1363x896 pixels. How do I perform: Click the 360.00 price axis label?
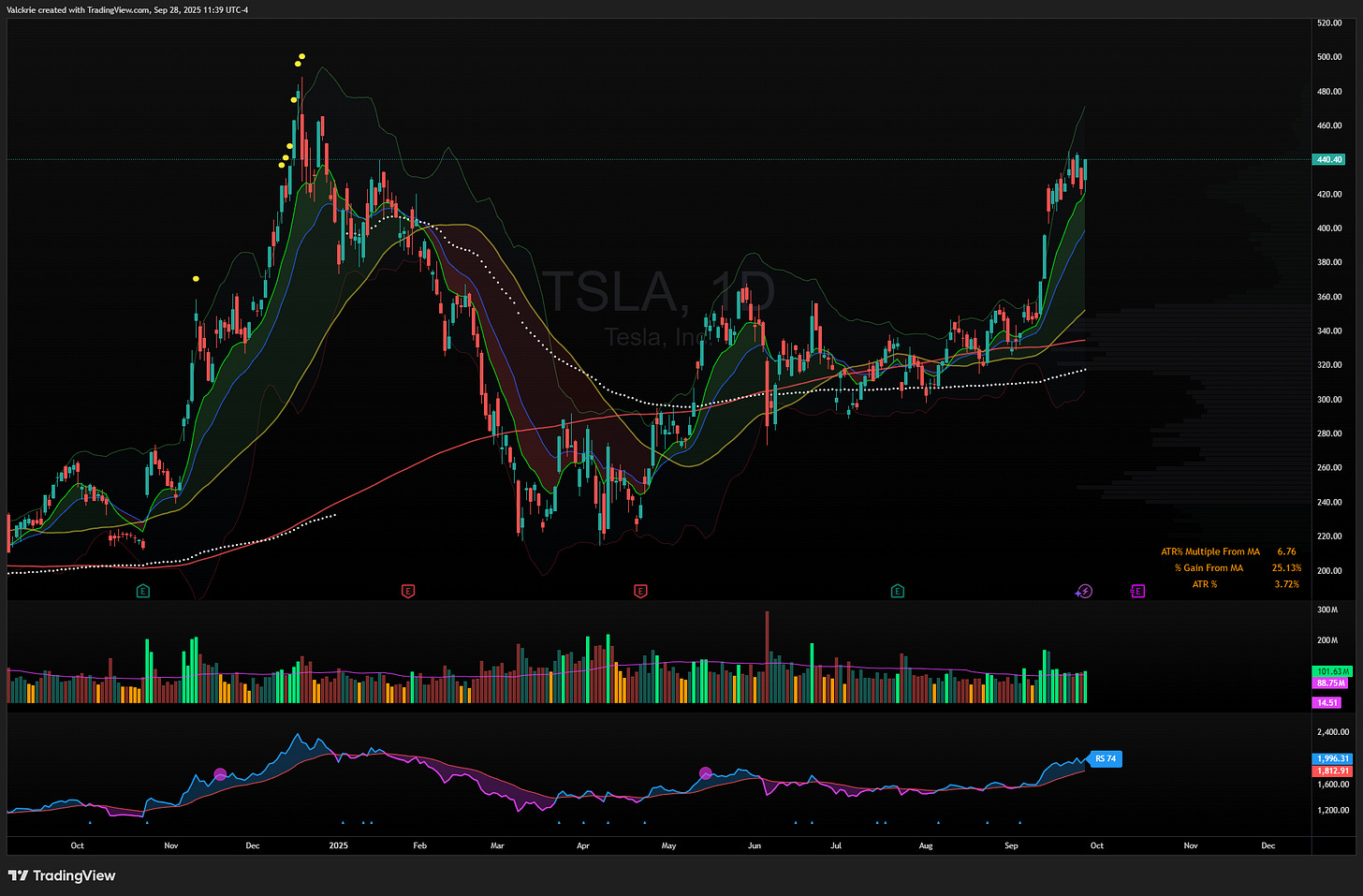point(1329,297)
